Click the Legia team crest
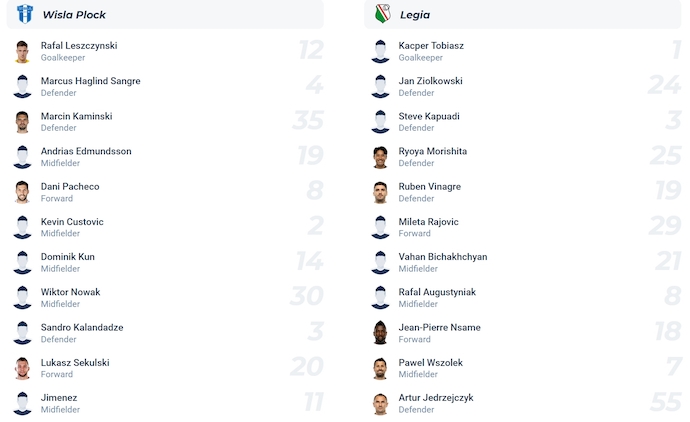 (x=382, y=14)
